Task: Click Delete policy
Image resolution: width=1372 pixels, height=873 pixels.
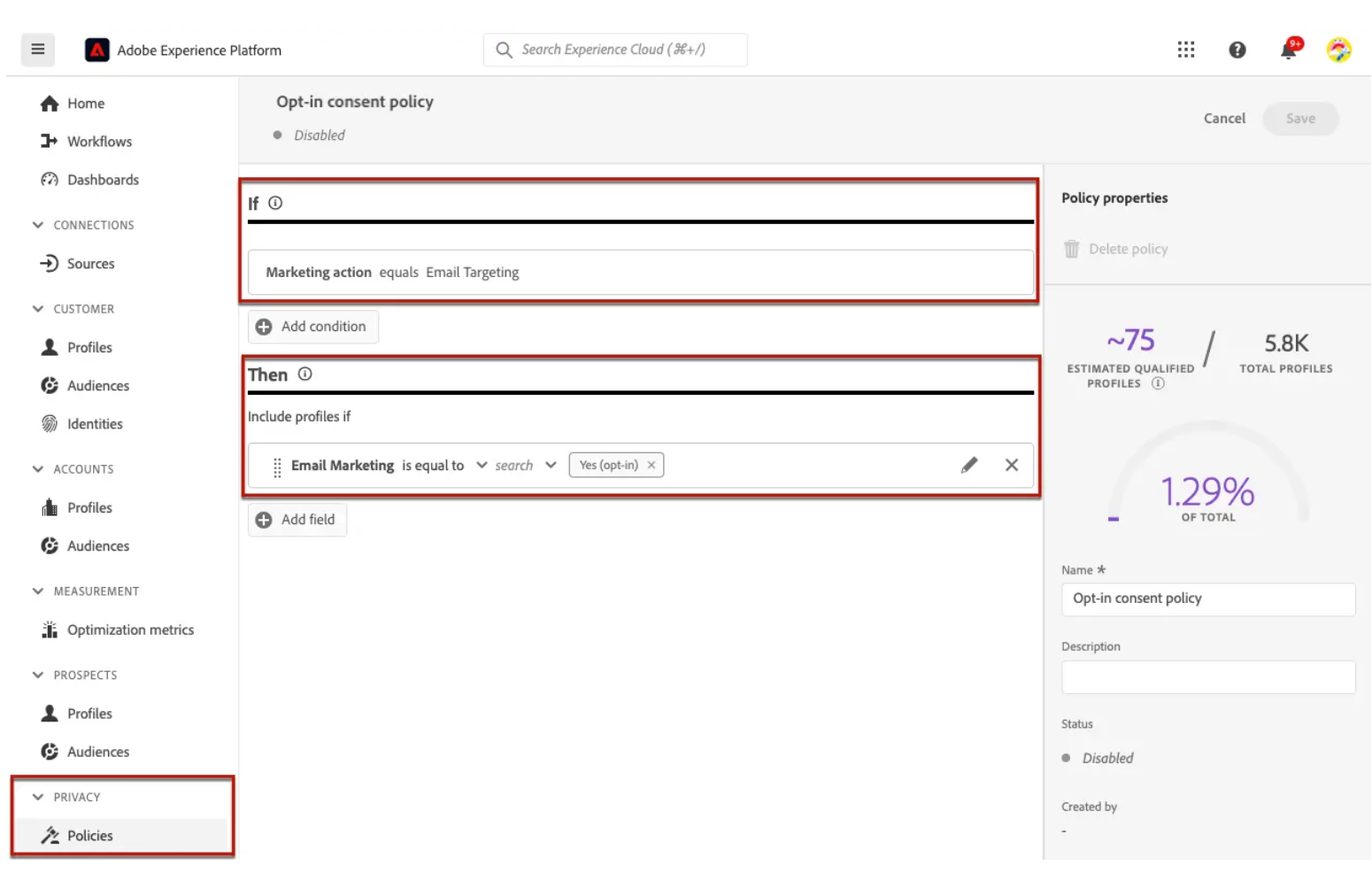Action: (x=1115, y=249)
